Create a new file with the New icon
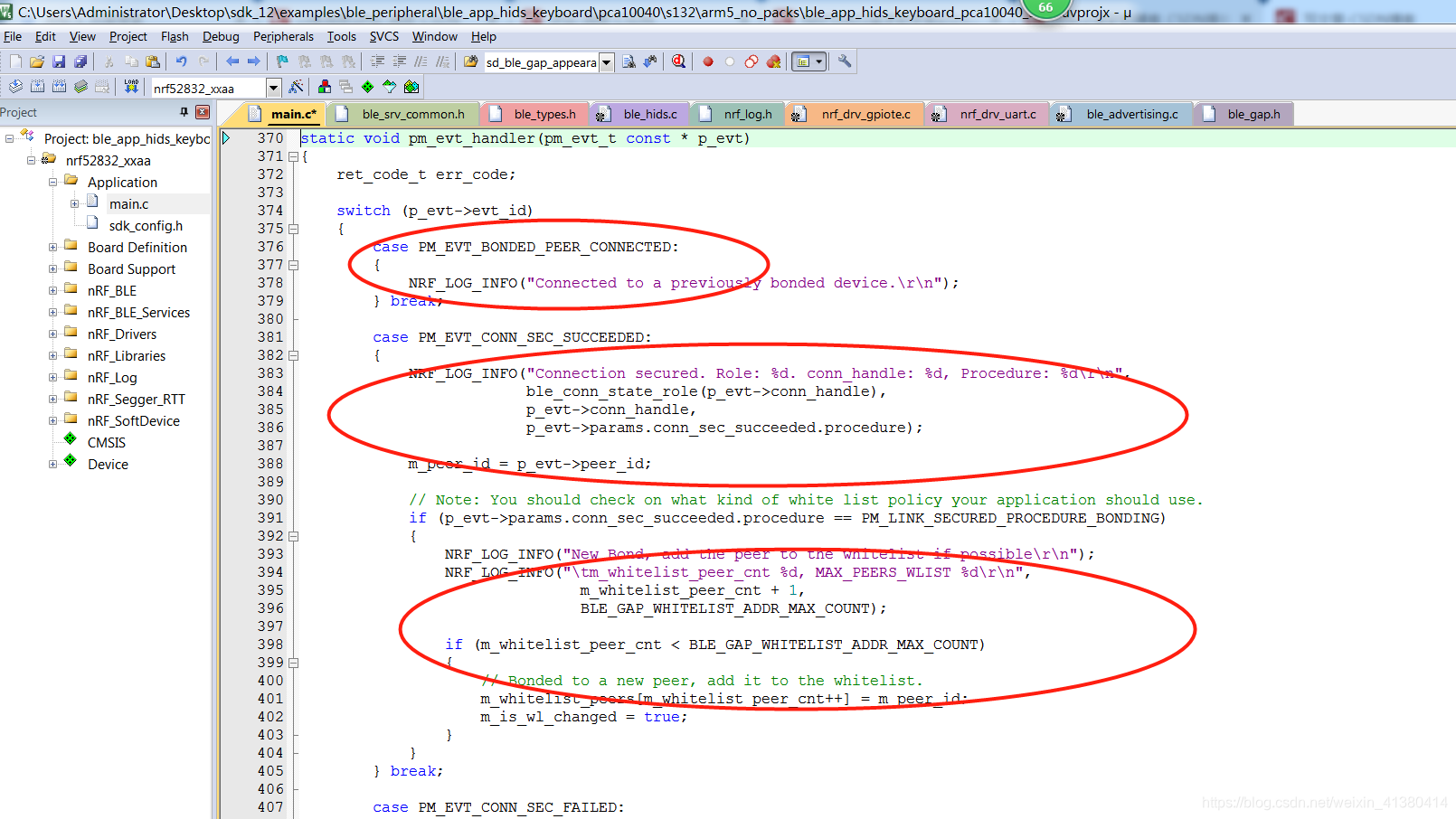Image resolution: width=1456 pixels, height=819 pixels. pos(15,61)
